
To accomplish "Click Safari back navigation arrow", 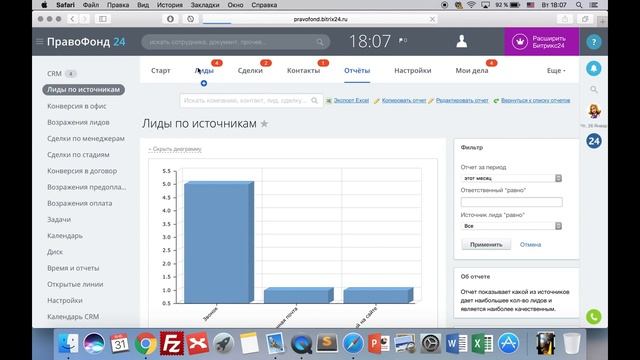I will click(72, 19).
